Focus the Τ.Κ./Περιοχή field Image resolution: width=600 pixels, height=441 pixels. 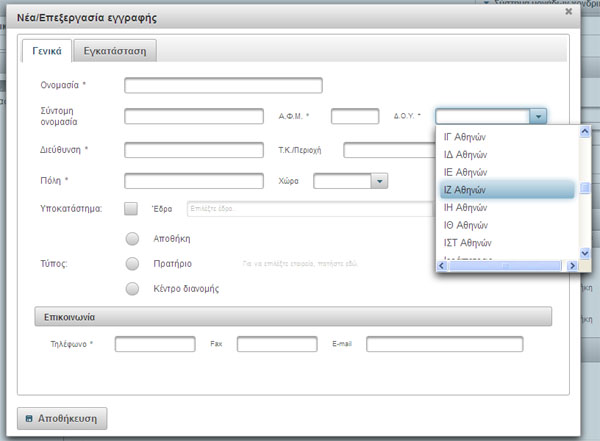[390, 150]
